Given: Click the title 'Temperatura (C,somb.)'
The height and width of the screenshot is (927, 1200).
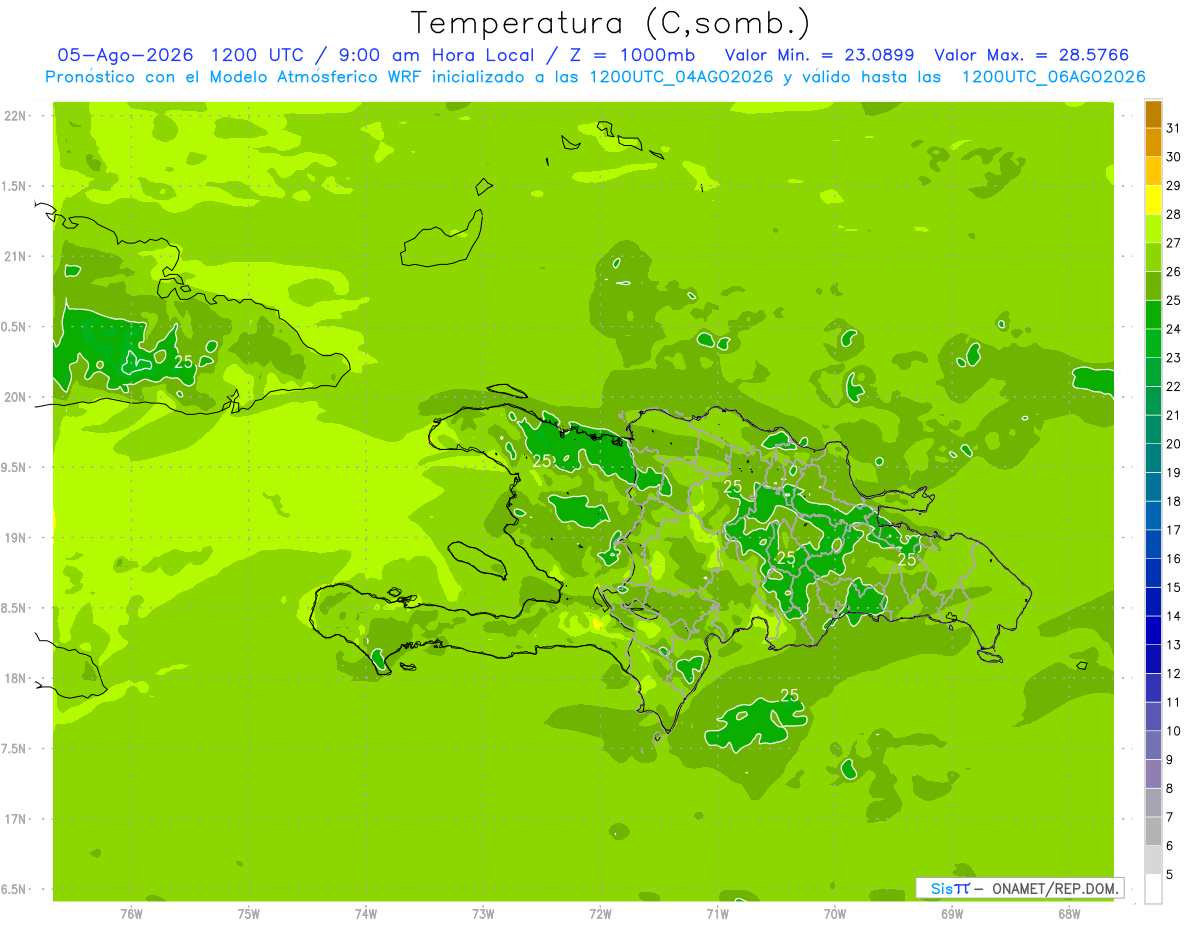Looking at the screenshot, I should (610, 22).
